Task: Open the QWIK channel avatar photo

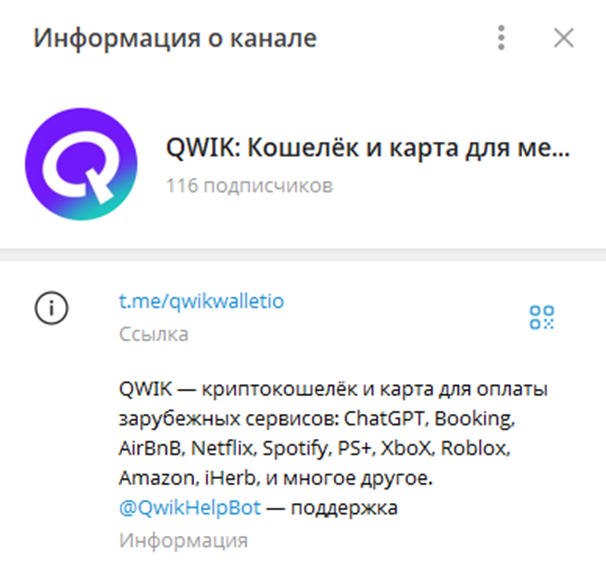Action: point(81,164)
